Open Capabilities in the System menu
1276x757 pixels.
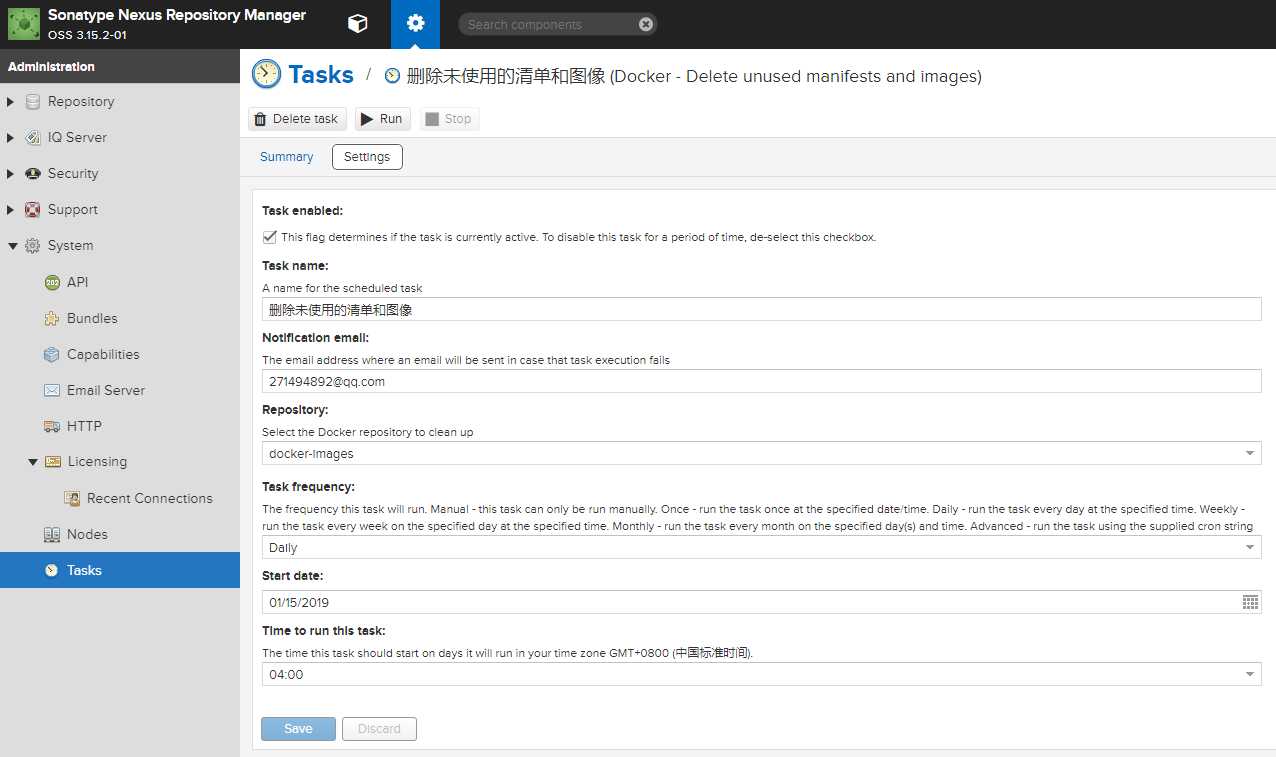[x=102, y=354]
